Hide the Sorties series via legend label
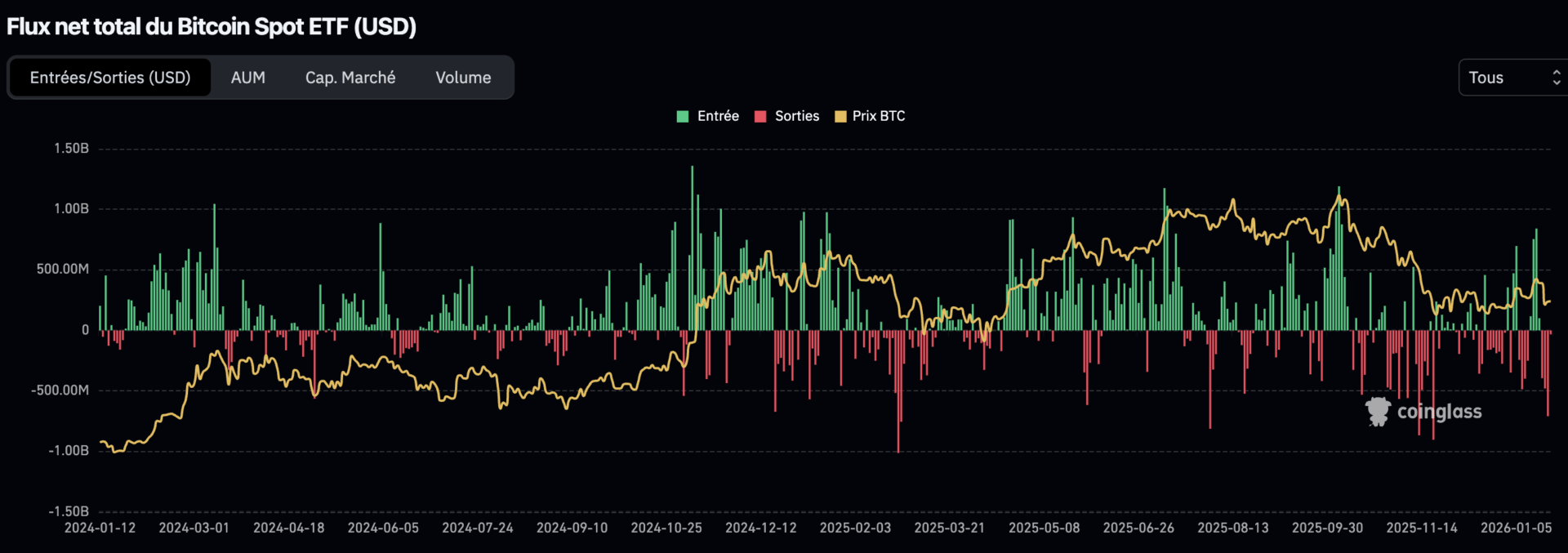The width and height of the screenshot is (1568, 553). pos(796,116)
